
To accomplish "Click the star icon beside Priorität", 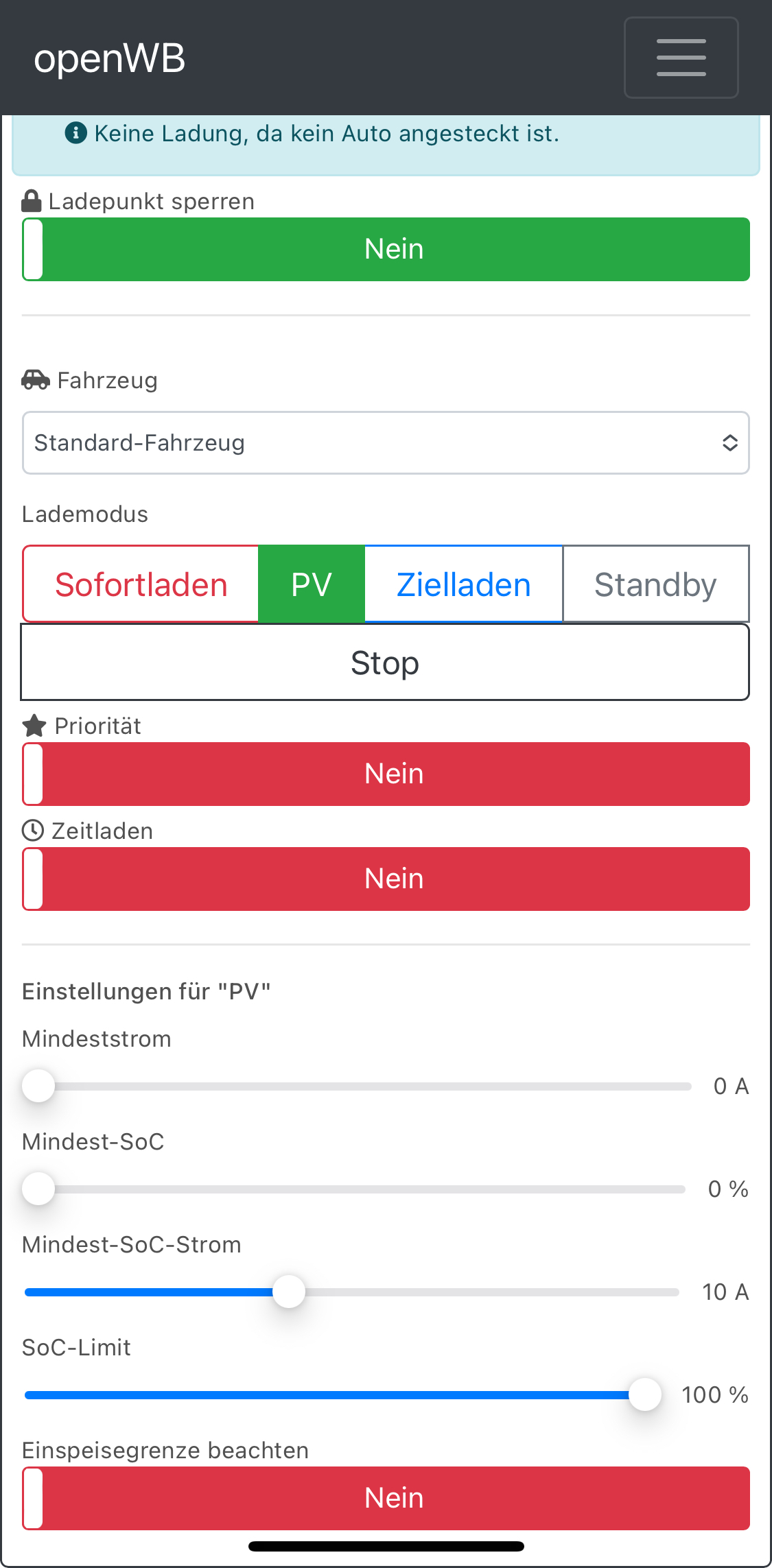I will click(x=34, y=726).
